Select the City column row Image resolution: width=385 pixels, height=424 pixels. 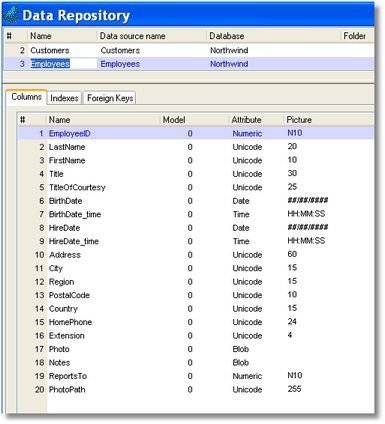pos(196,268)
